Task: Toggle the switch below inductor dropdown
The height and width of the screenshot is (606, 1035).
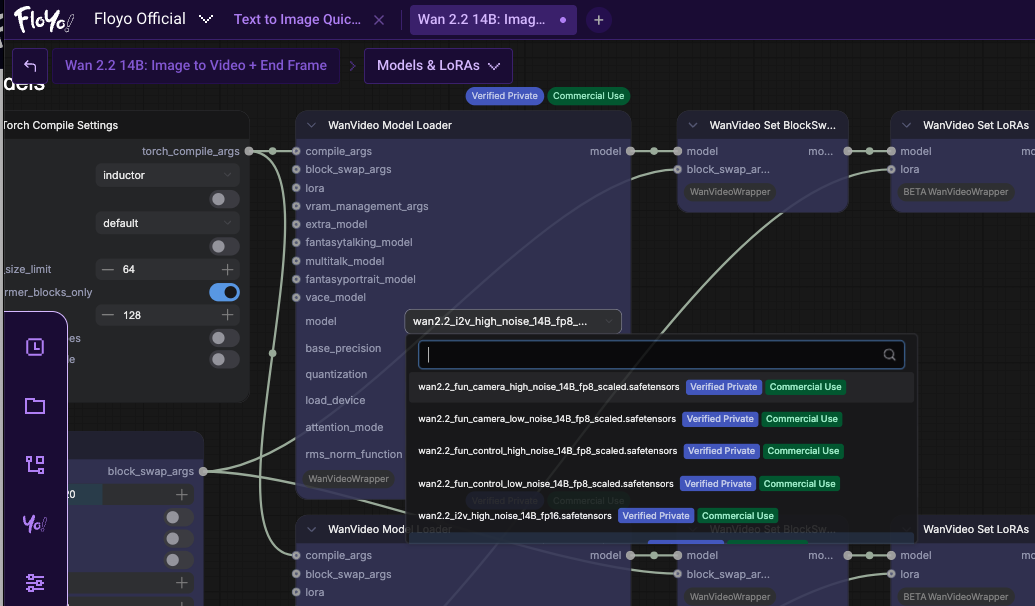Action: (x=224, y=199)
